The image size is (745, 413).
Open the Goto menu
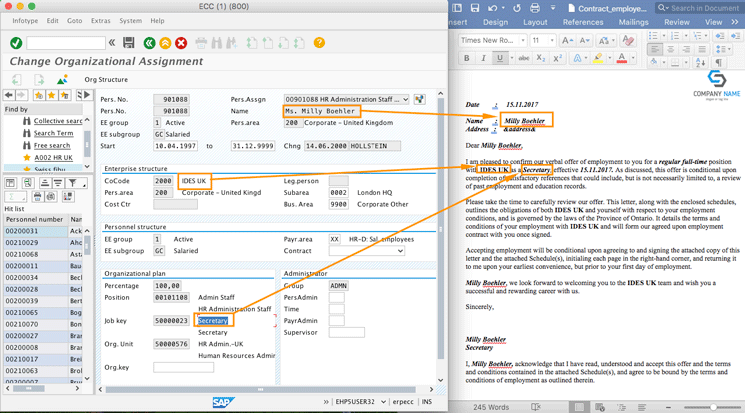click(x=74, y=21)
